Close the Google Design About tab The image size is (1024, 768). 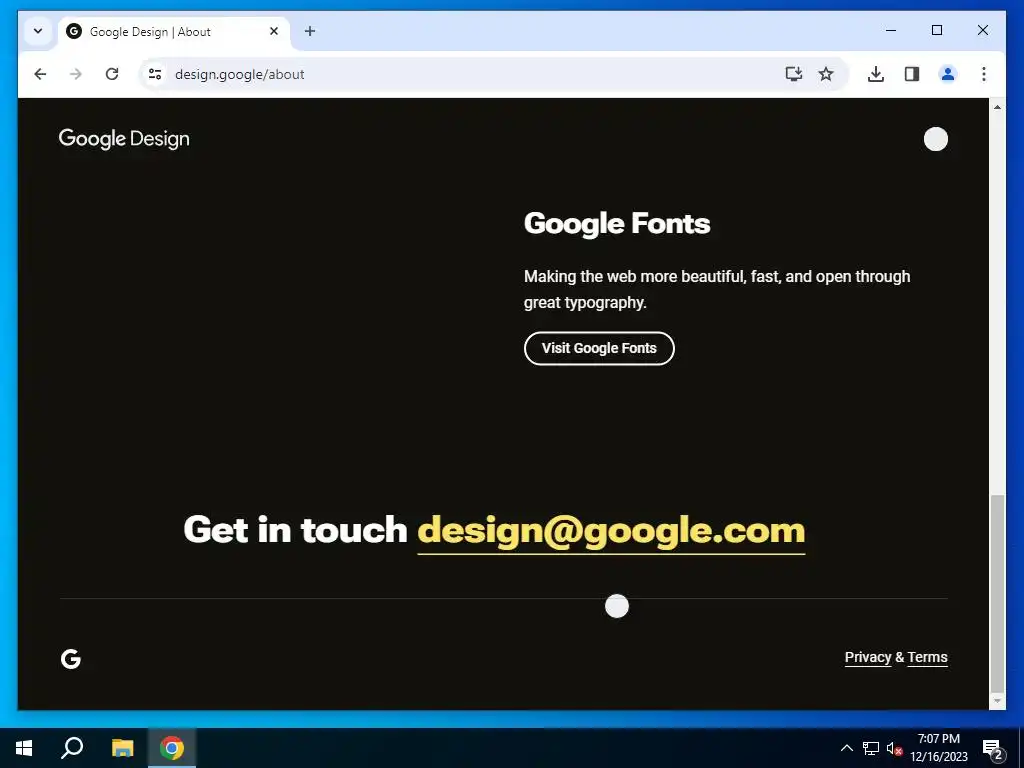coord(274,31)
